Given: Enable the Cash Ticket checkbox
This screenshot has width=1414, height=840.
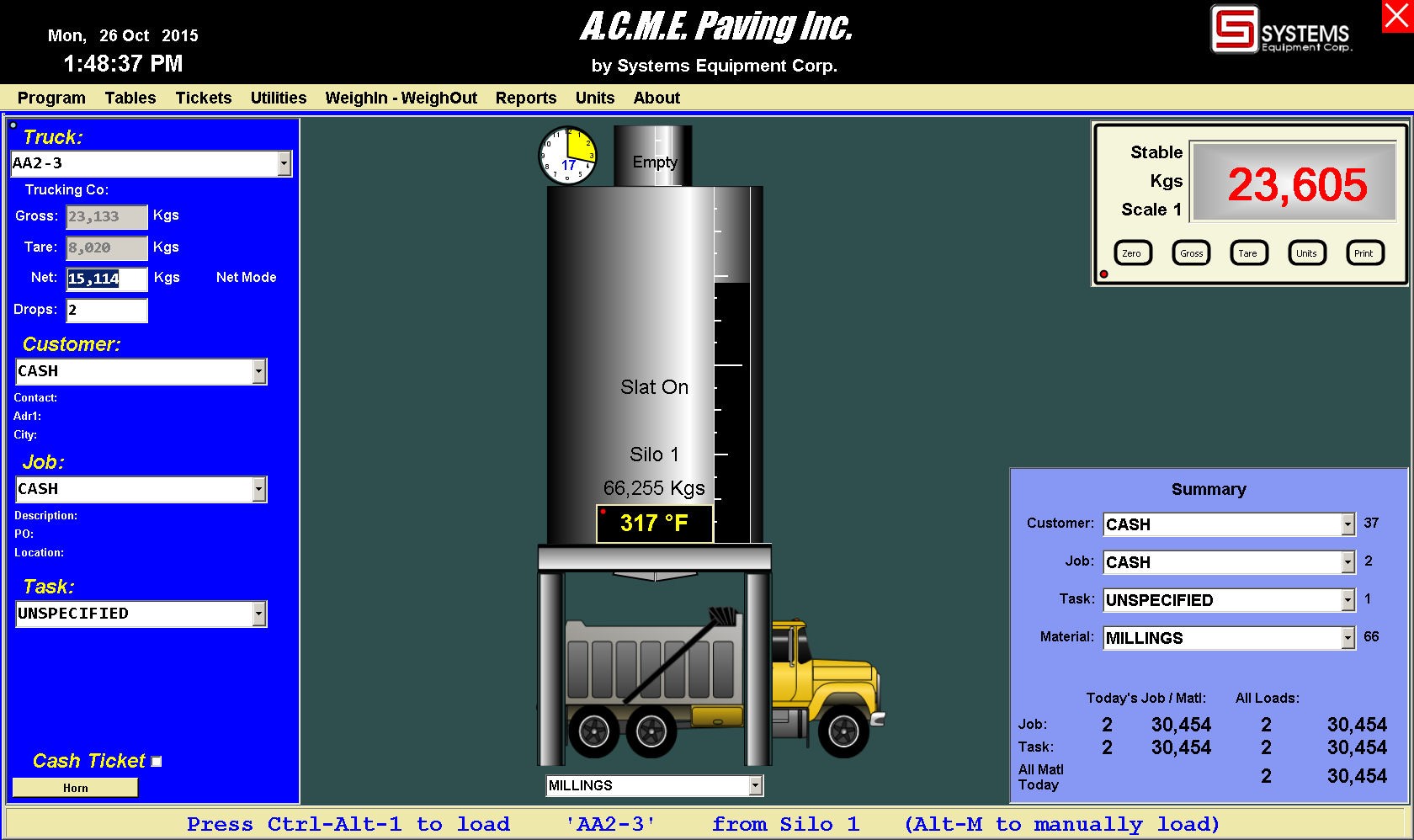Looking at the screenshot, I should click(x=157, y=762).
